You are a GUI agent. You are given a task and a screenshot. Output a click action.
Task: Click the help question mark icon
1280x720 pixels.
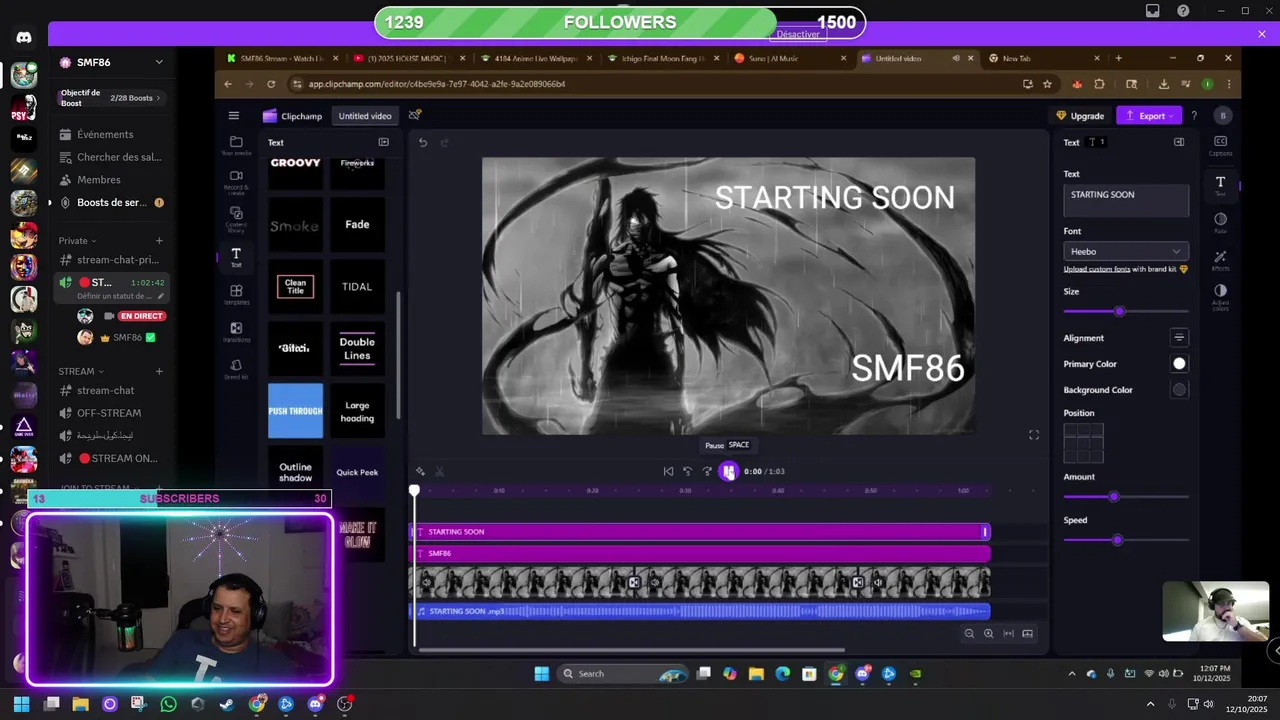click(x=1194, y=116)
